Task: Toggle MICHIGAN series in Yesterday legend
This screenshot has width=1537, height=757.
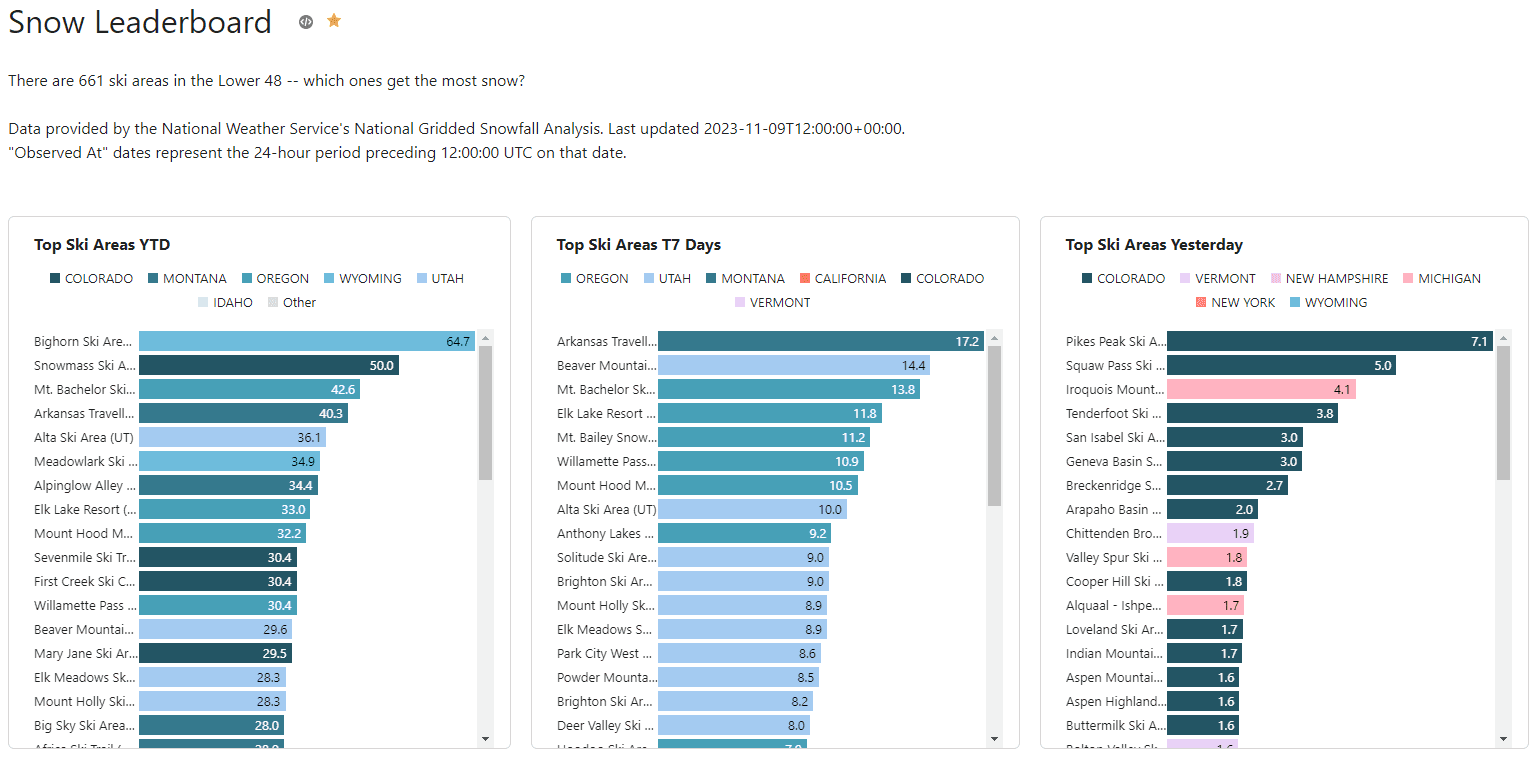Action: pyautogui.click(x=1448, y=279)
